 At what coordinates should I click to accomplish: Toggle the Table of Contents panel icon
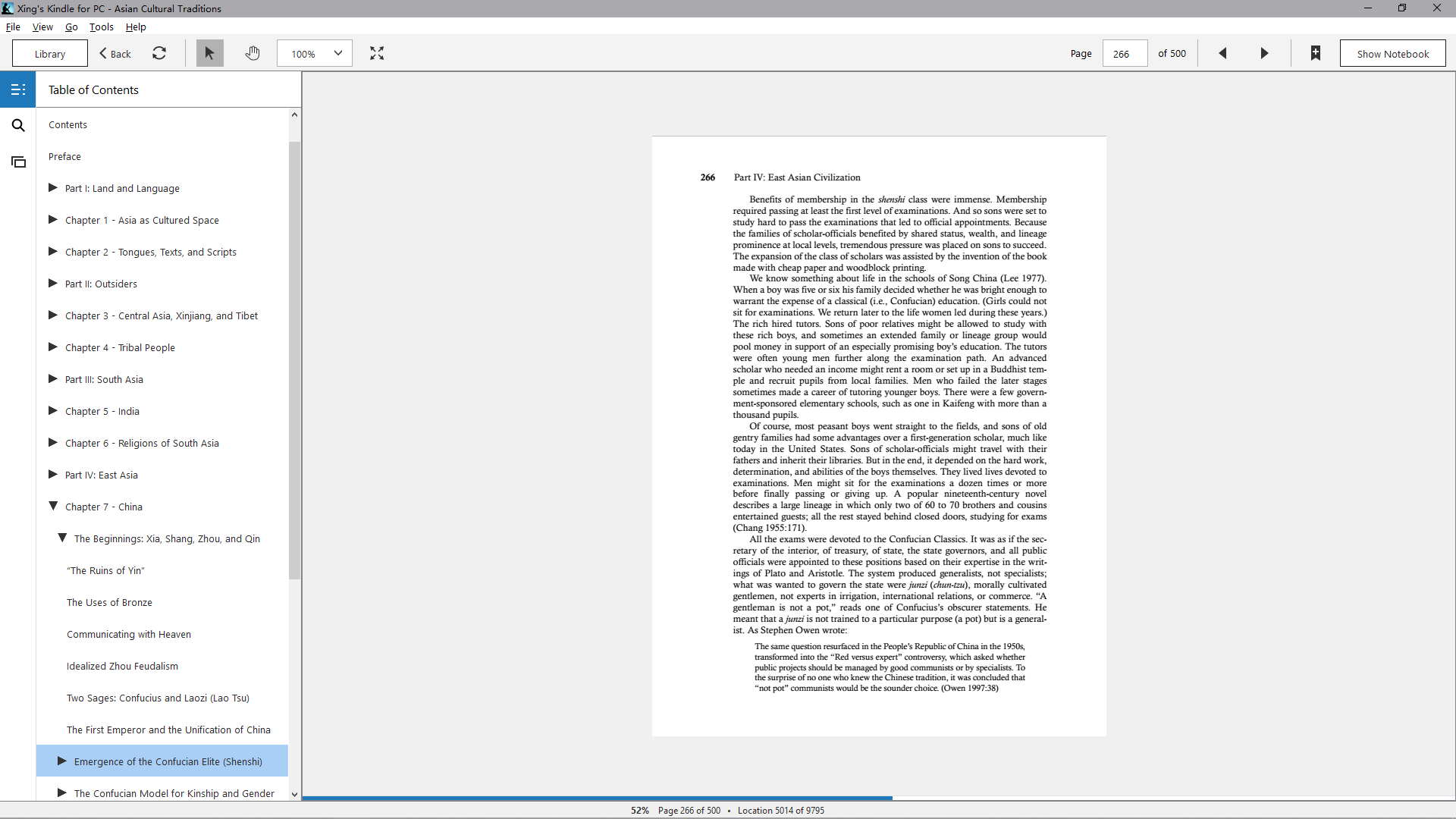(x=18, y=89)
